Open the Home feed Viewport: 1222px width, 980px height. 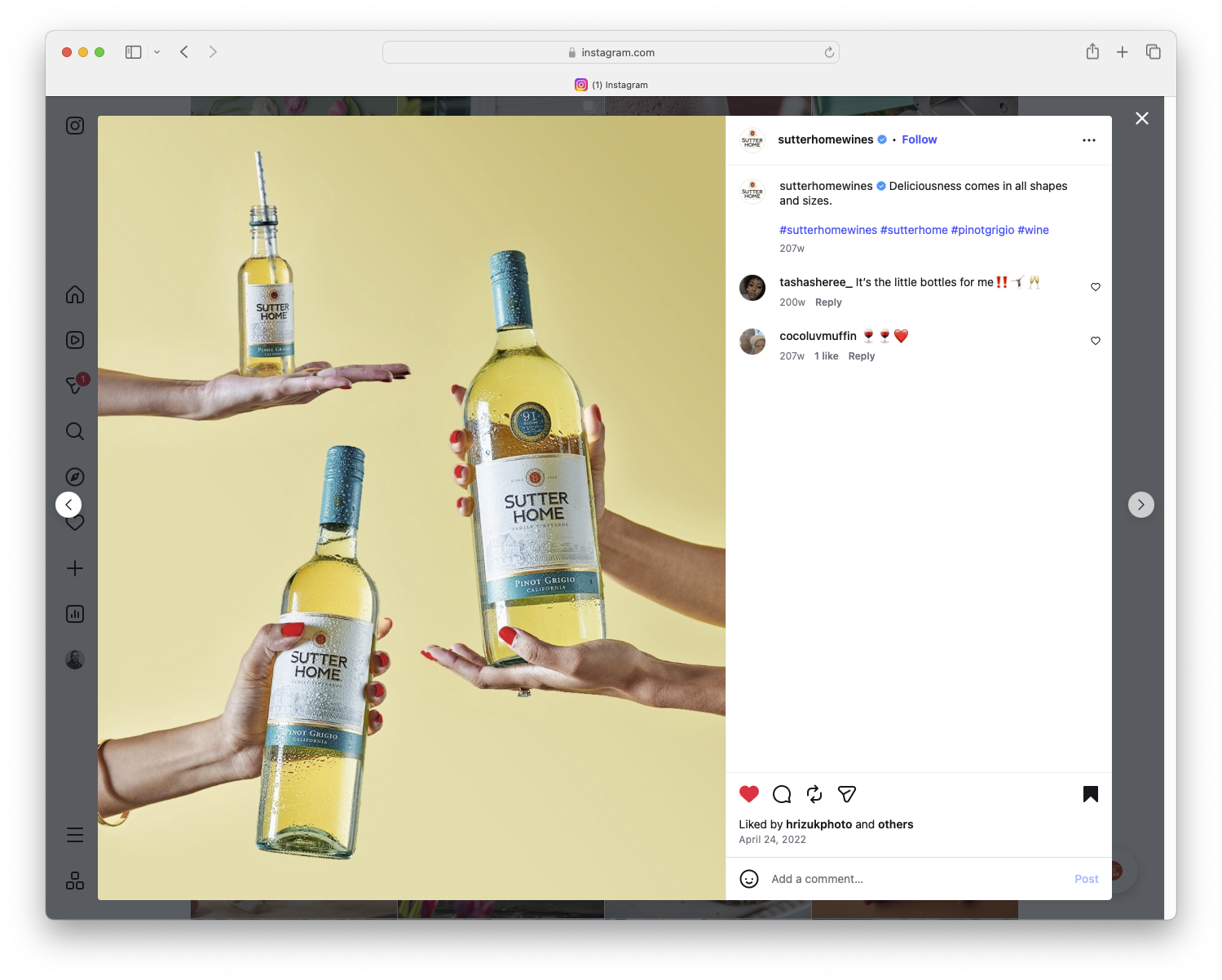tap(74, 294)
